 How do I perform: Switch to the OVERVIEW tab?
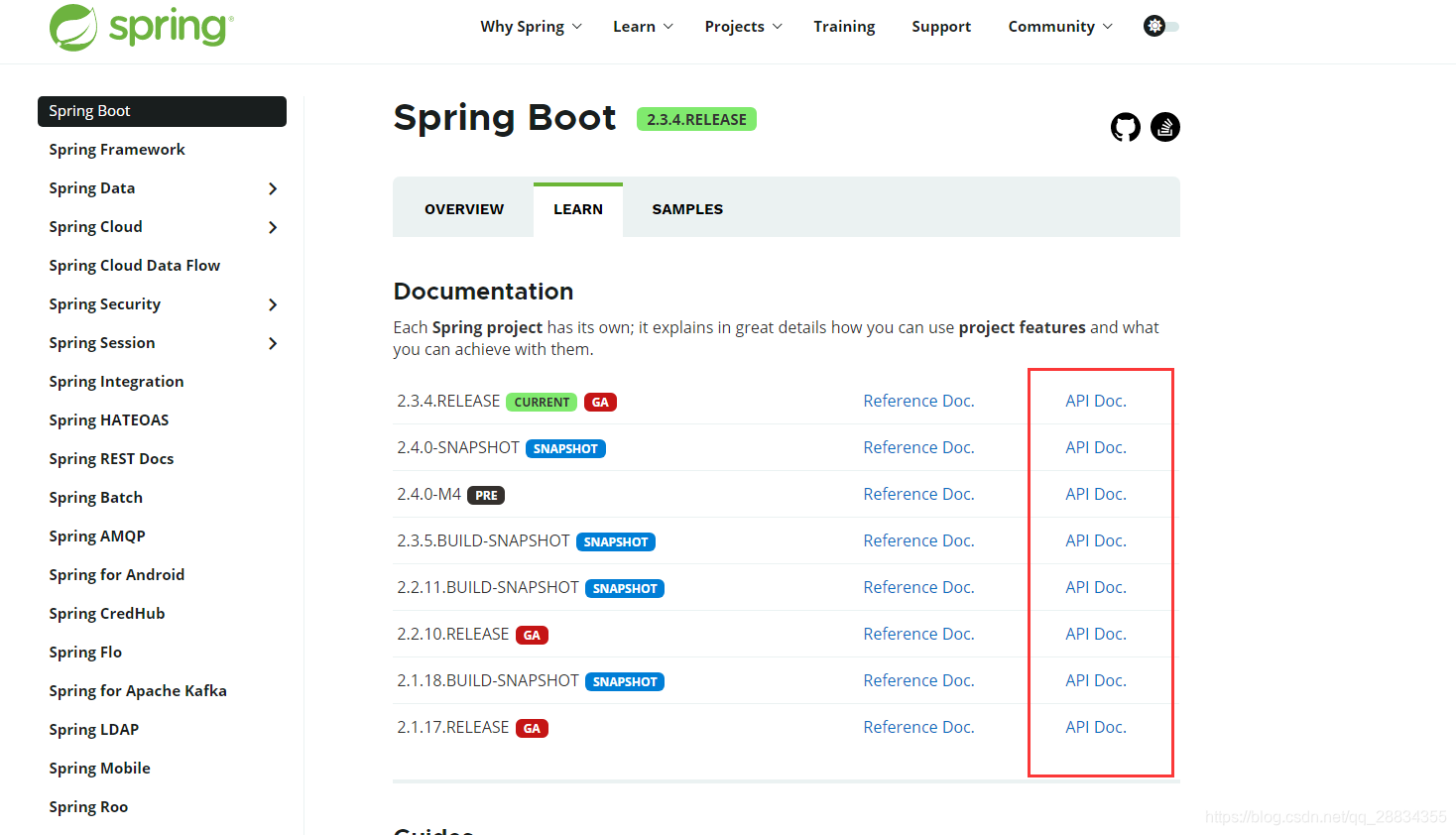(x=464, y=209)
